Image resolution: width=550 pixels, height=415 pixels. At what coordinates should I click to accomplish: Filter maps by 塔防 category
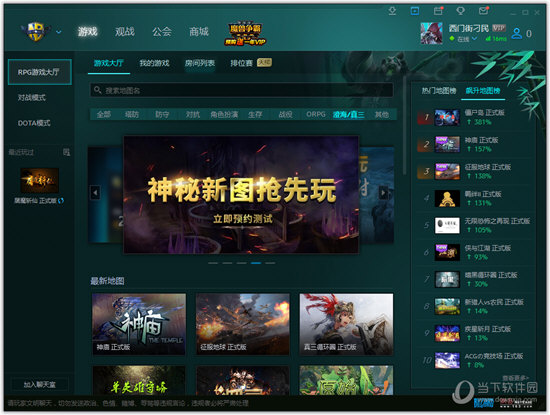(x=132, y=114)
